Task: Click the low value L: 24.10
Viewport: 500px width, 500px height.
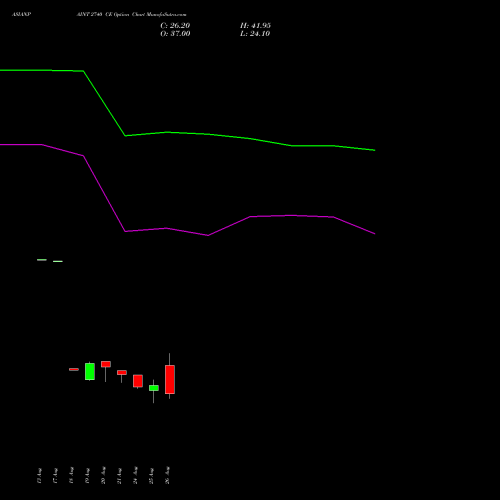Action: [x=255, y=34]
